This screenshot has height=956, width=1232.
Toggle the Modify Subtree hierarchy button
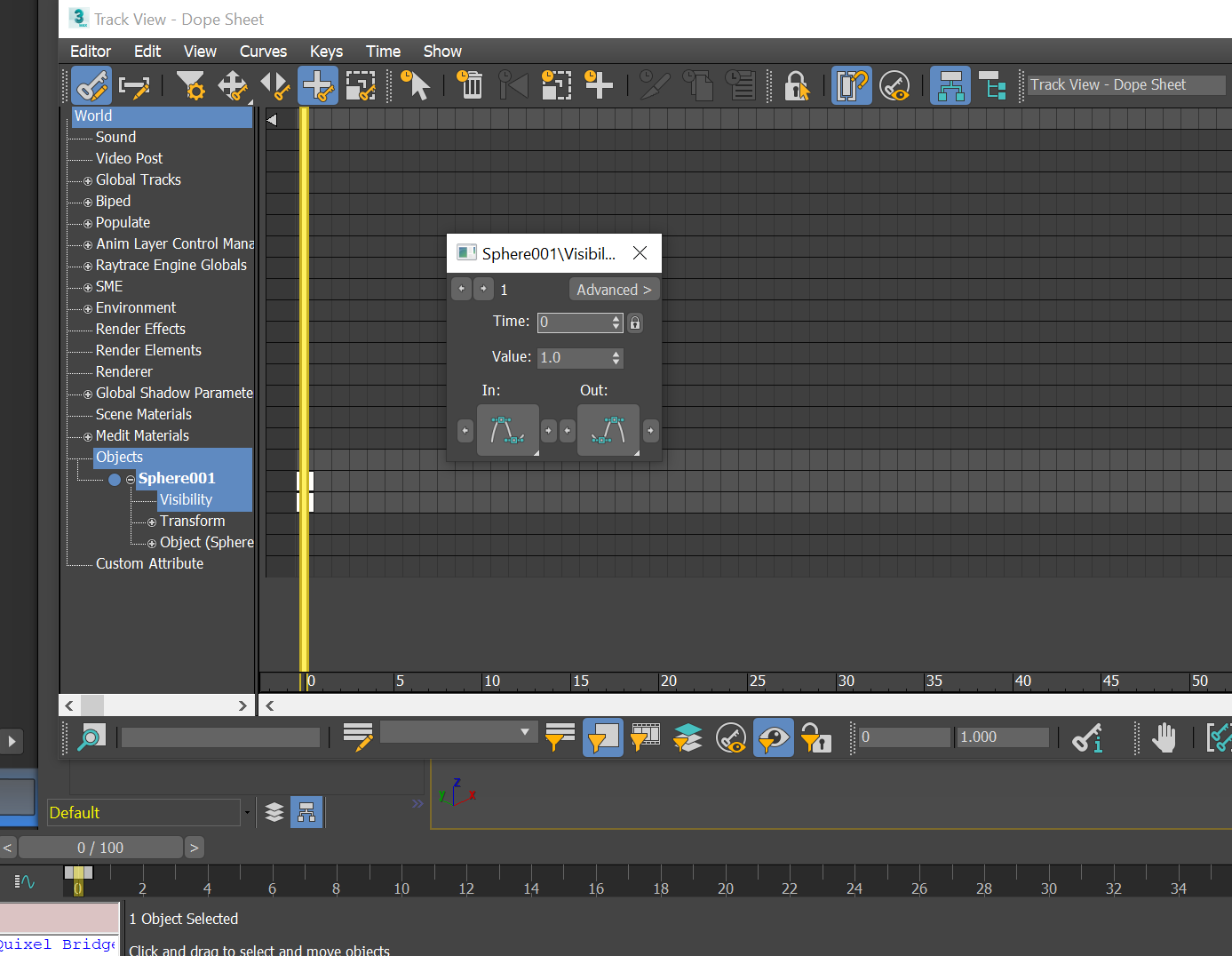(x=950, y=86)
